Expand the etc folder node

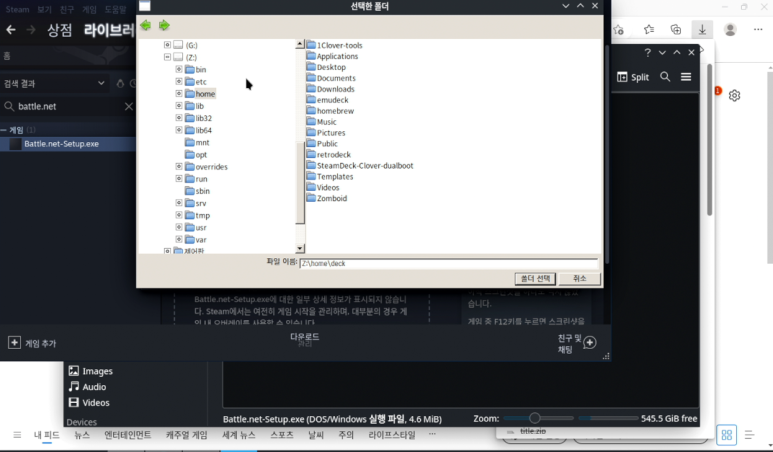pos(179,81)
